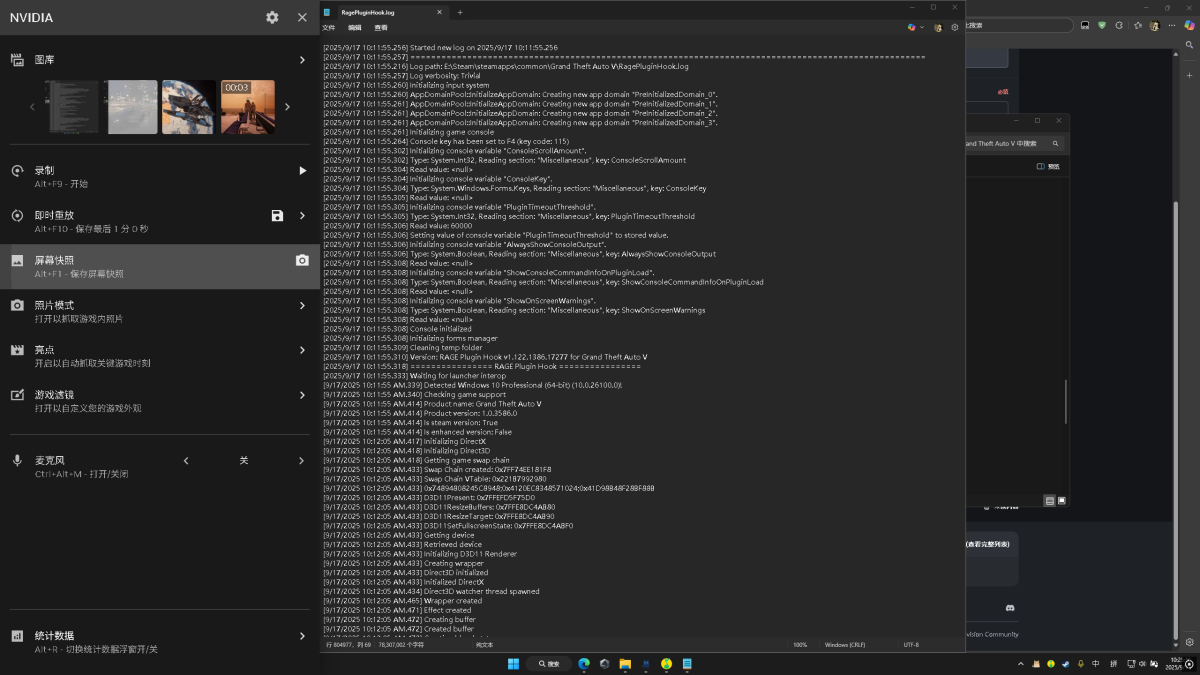Image resolution: width=1200 pixels, height=675 pixels.
Task: Add a new Notepad tab
Action: [x=460, y=12]
